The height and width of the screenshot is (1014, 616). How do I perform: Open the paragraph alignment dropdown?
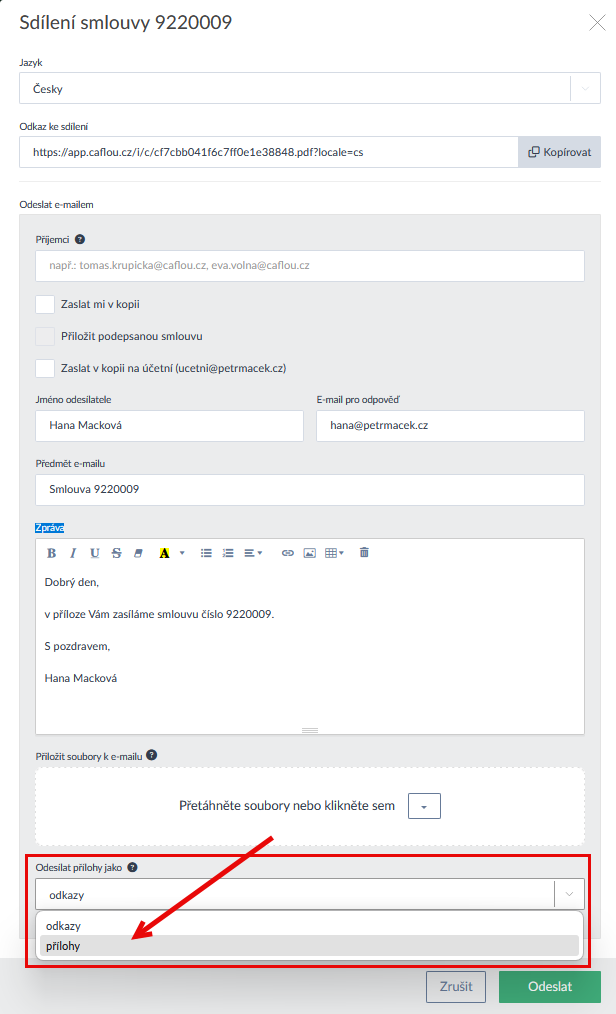[254, 553]
